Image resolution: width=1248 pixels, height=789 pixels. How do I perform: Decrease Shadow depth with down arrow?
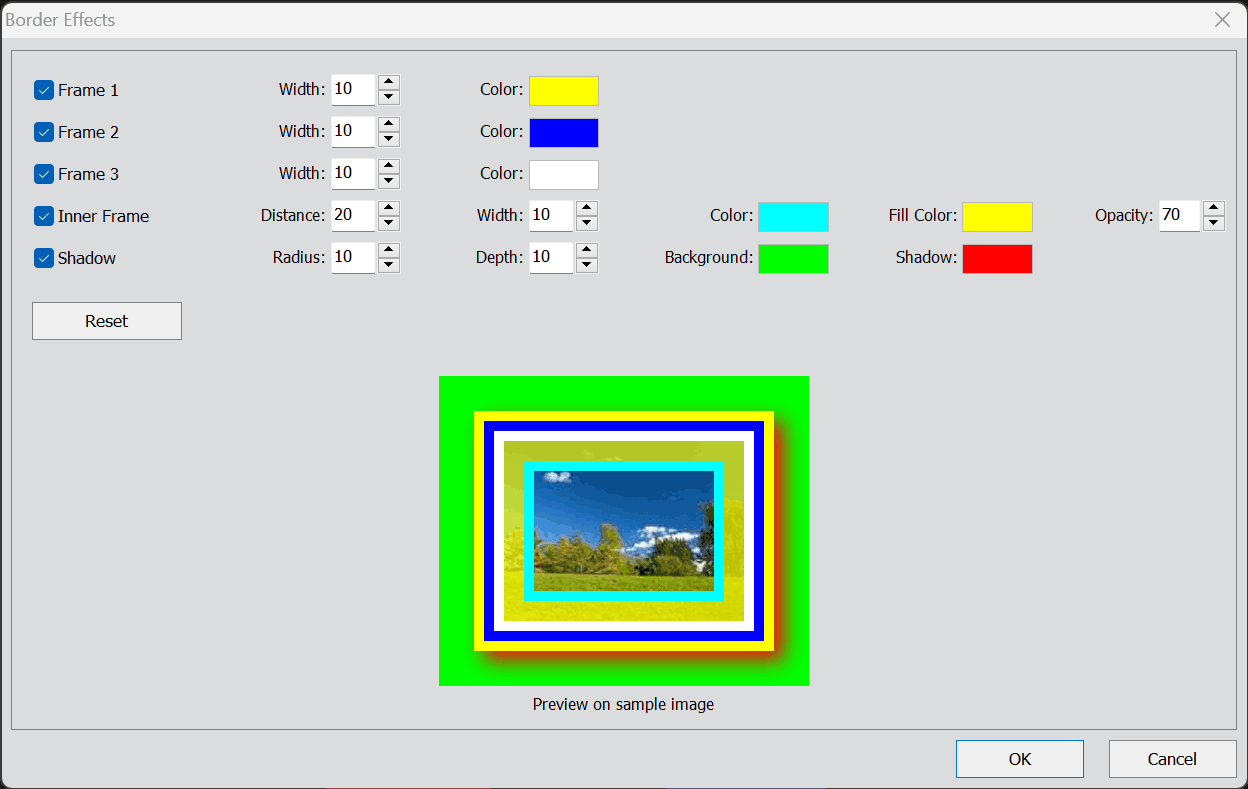[x=587, y=265]
